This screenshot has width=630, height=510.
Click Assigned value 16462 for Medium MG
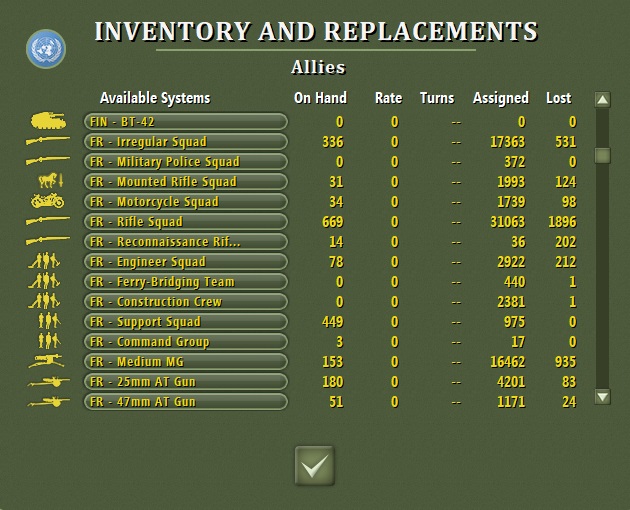pos(507,362)
